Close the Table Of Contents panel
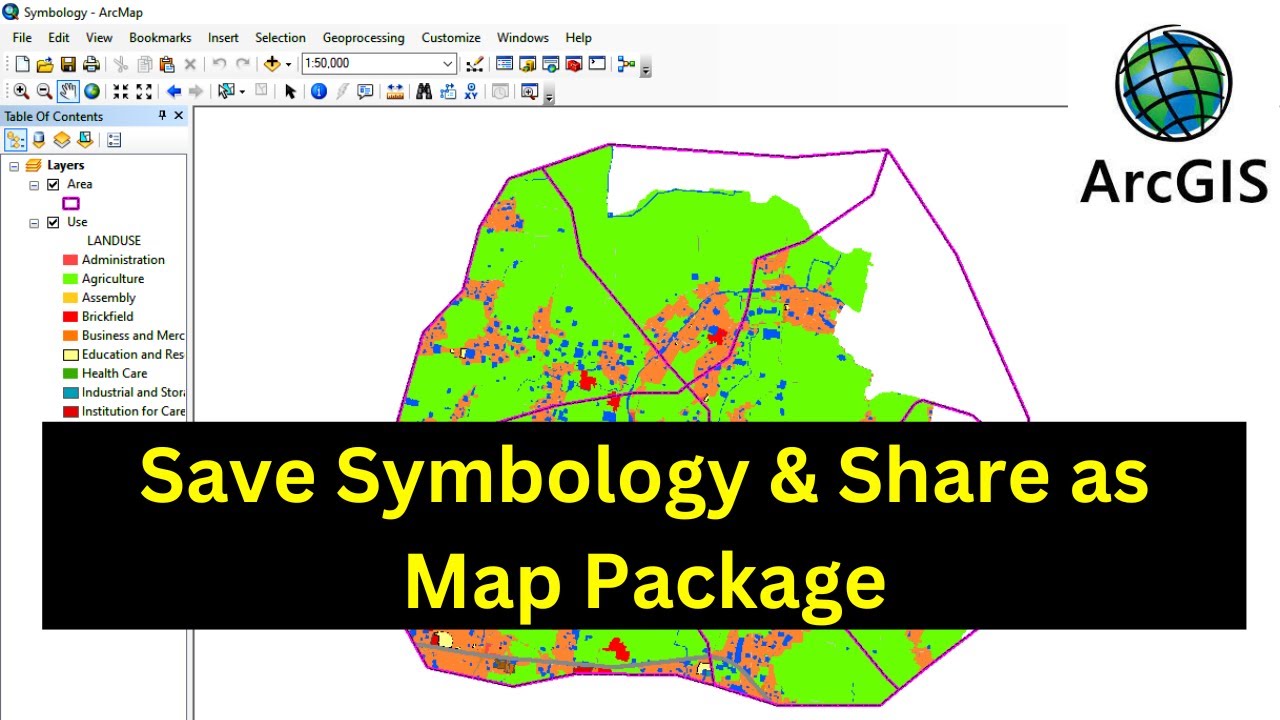This screenshot has height=720, width=1280. [x=179, y=116]
